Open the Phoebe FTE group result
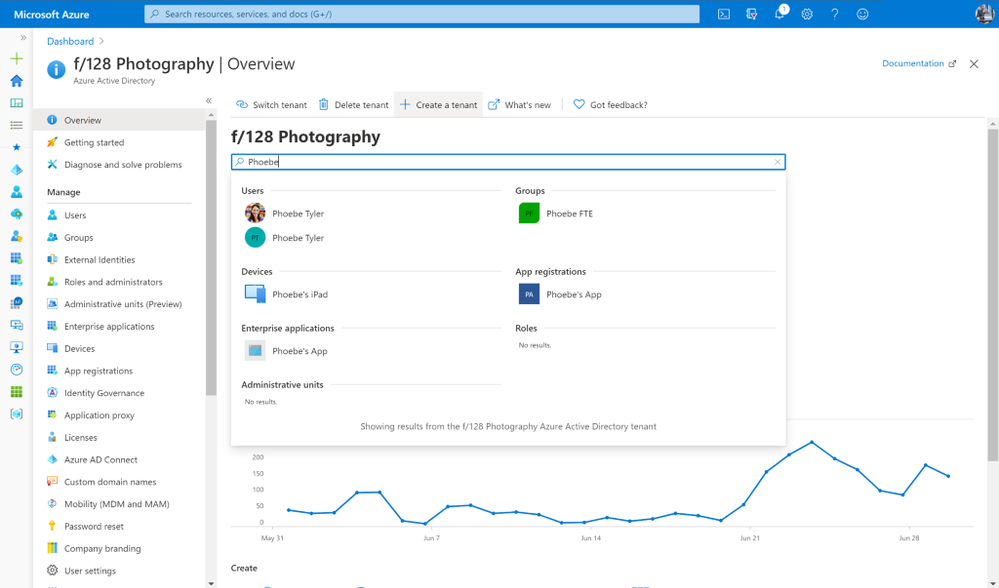 click(556, 213)
